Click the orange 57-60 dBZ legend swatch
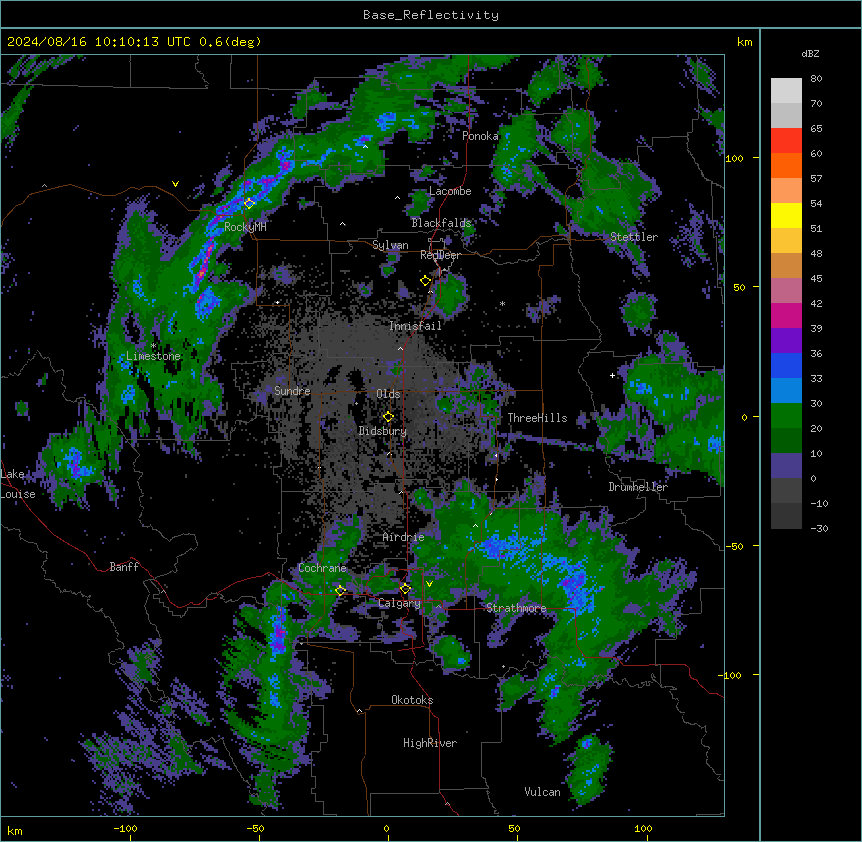862x842 pixels. tap(786, 165)
